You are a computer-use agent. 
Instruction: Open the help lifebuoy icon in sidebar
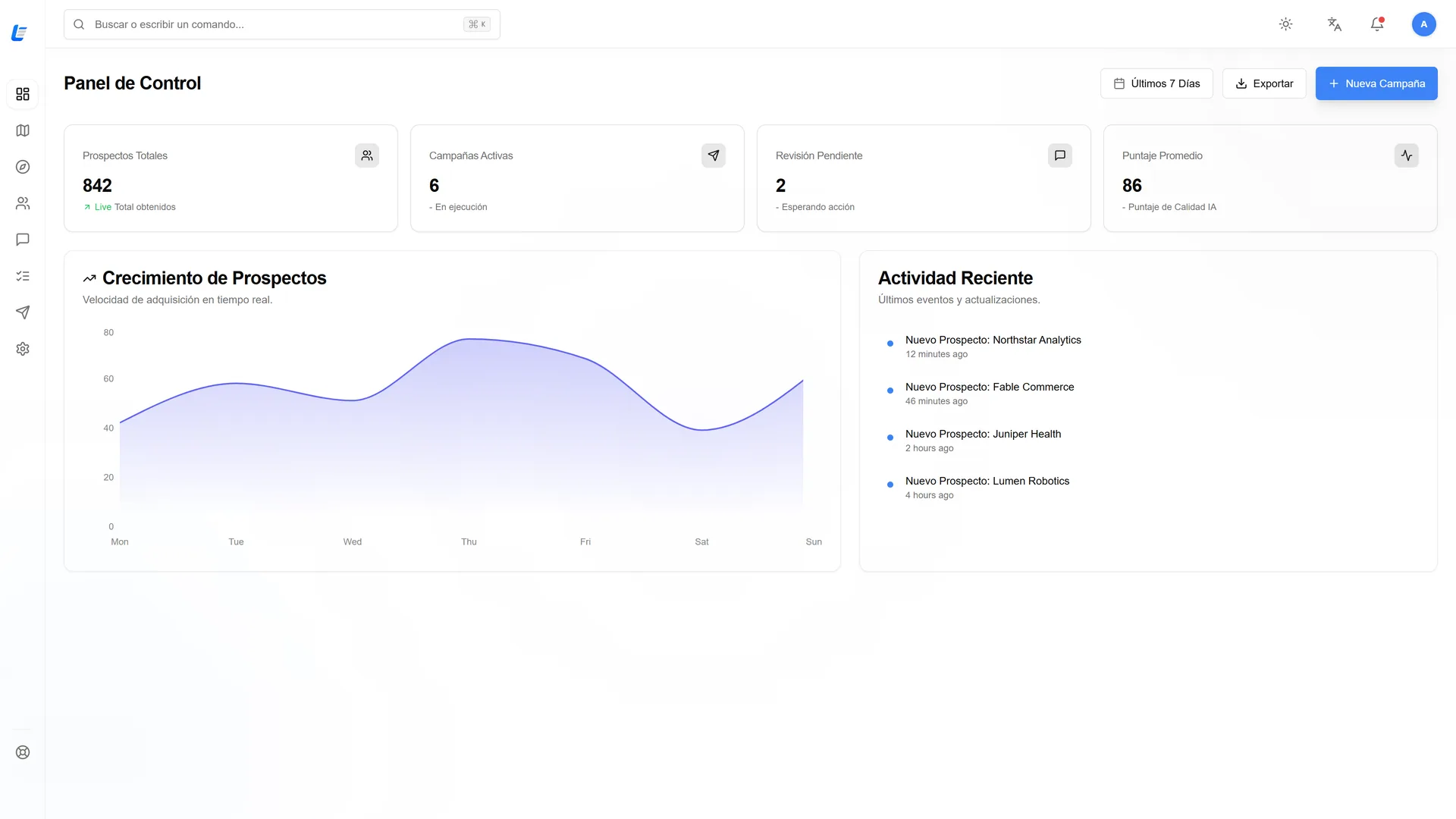(23, 752)
